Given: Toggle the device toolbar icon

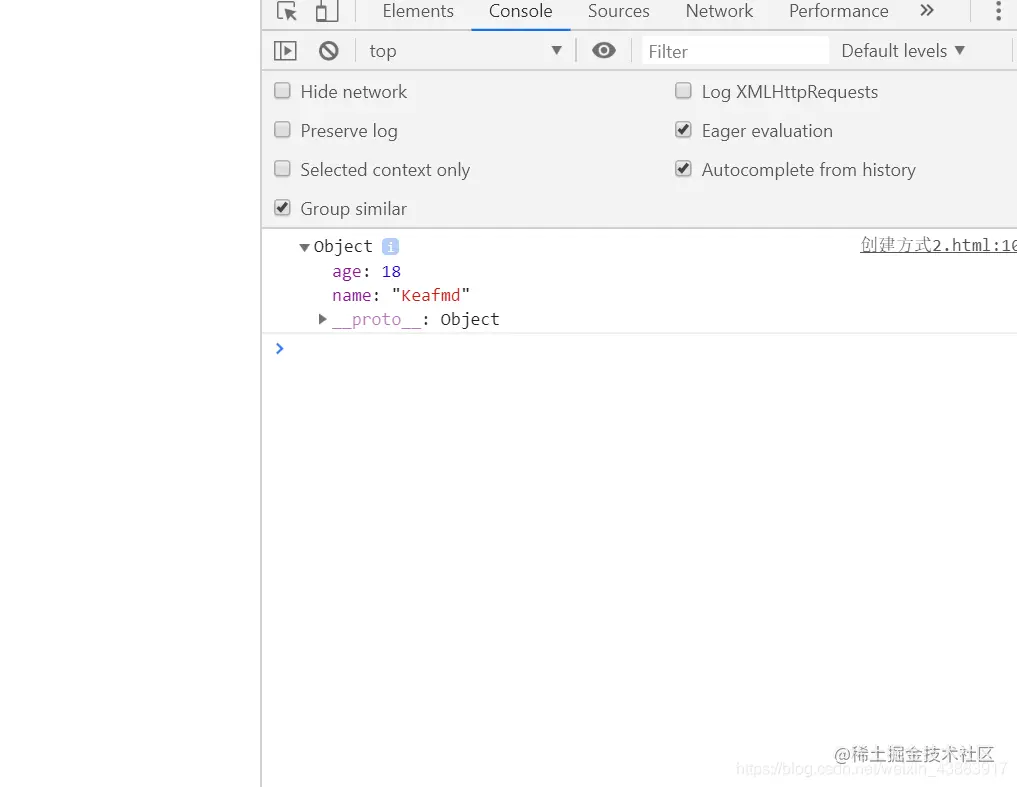Looking at the screenshot, I should (327, 11).
